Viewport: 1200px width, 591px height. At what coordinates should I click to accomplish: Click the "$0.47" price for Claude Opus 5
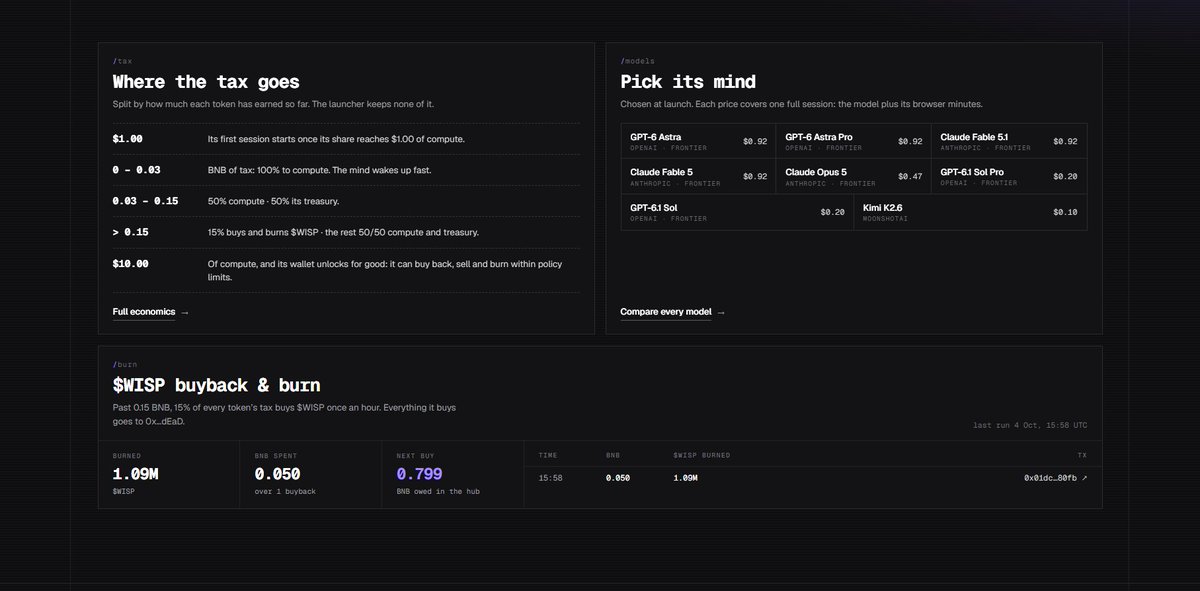[x=910, y=177]
